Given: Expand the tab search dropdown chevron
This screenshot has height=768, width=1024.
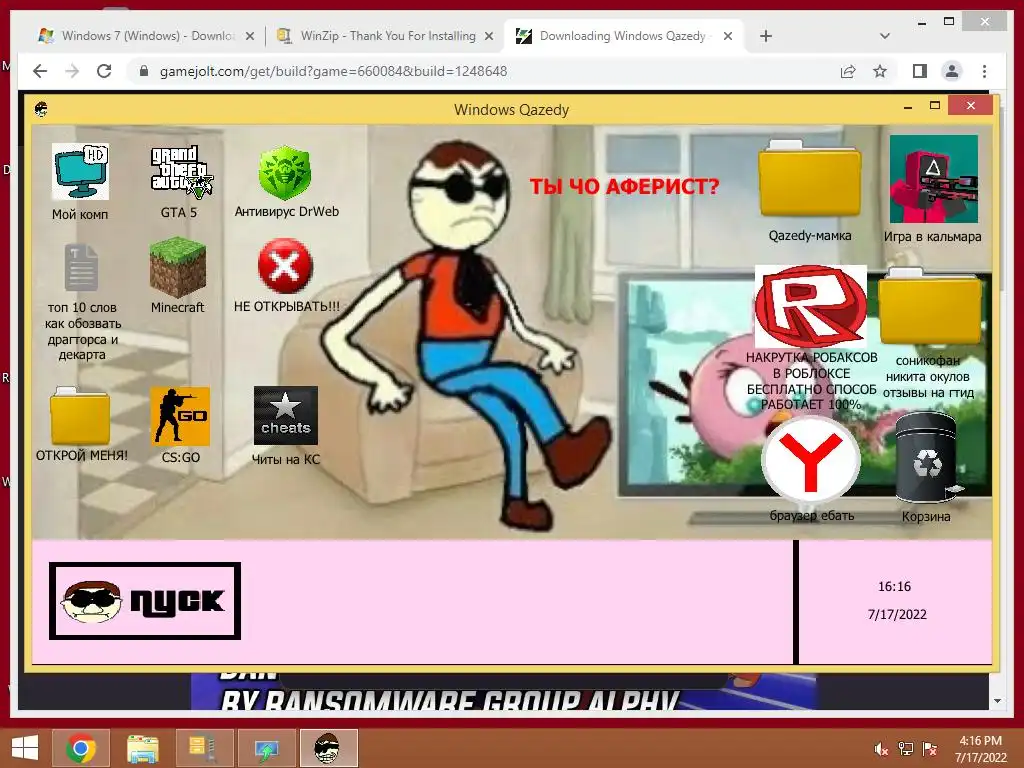Looking at the screenshot, I should pos(885,37).
